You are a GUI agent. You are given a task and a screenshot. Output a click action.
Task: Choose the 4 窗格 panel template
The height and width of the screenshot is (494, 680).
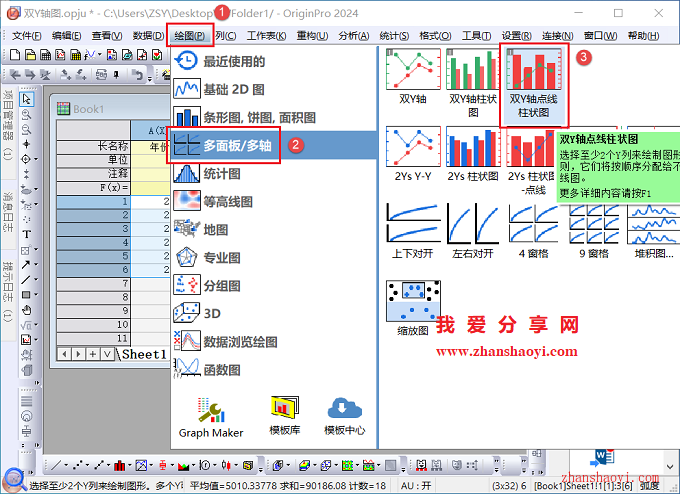tap(534, 231)
